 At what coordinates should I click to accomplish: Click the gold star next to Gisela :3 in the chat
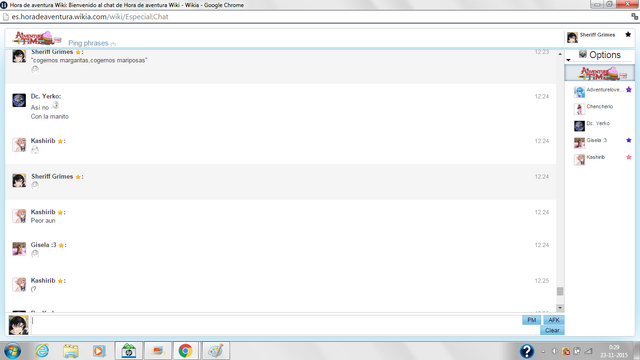coord(61,245)
